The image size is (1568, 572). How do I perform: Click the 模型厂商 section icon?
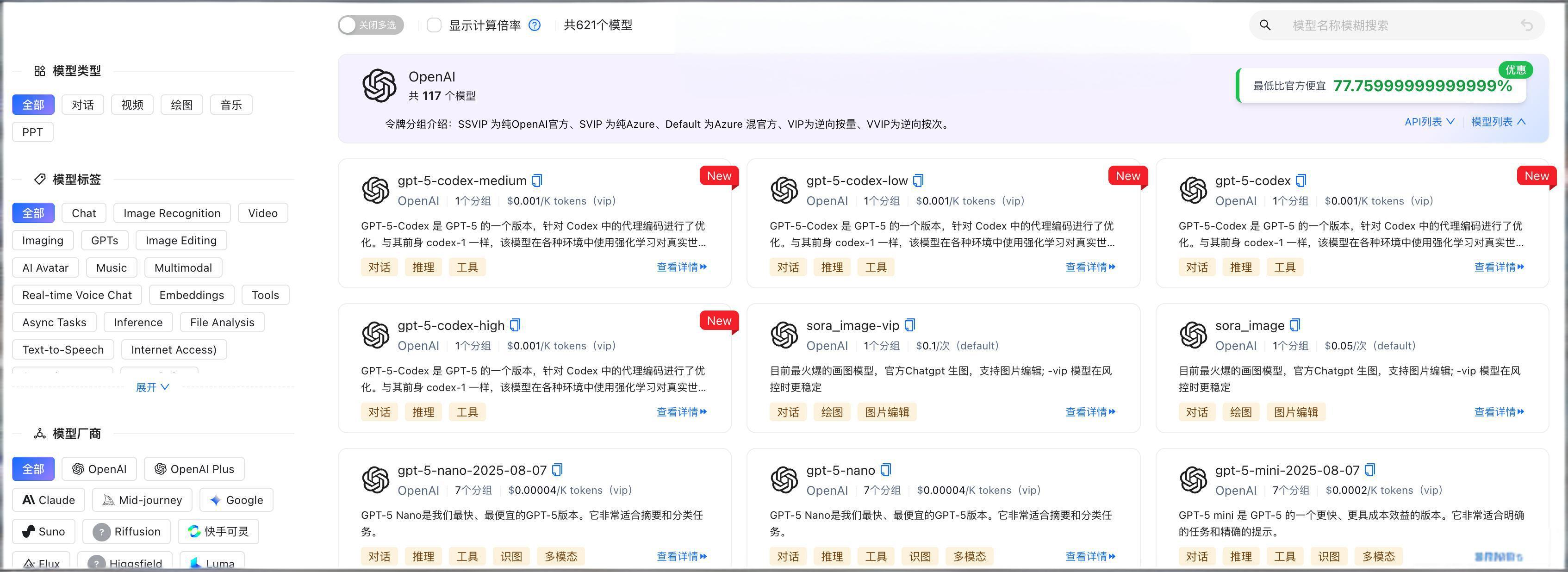coord(39,433)
